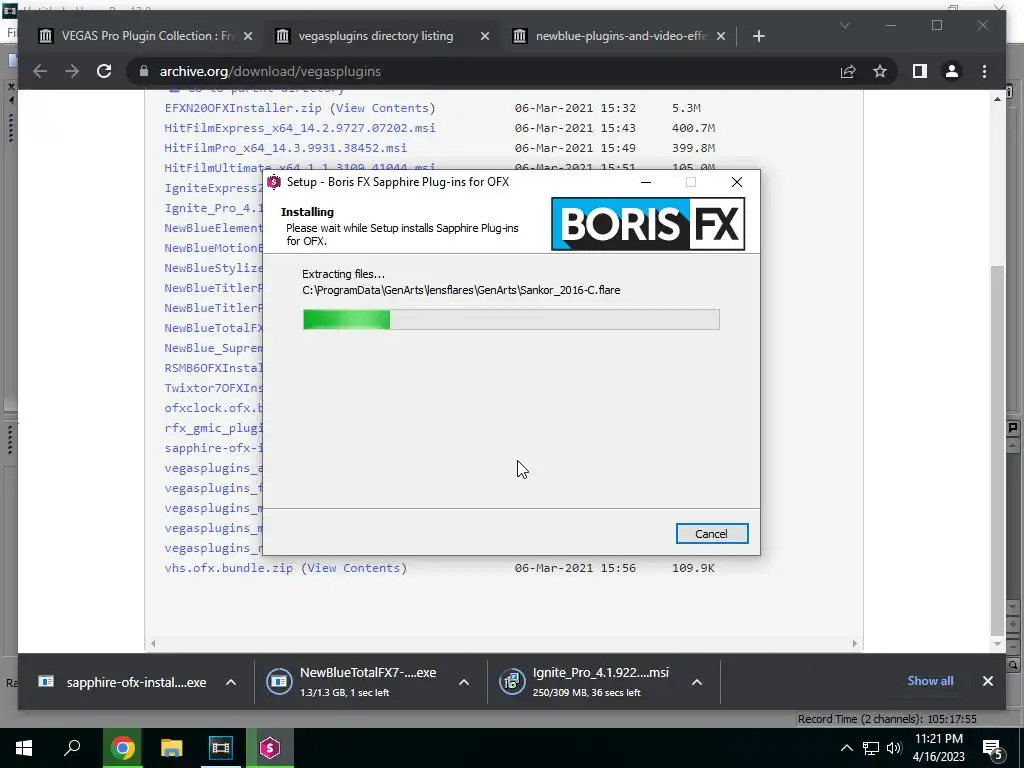Close the Chrome downloads bar
The image size is (1024, 768).
(x=987, y=681)
